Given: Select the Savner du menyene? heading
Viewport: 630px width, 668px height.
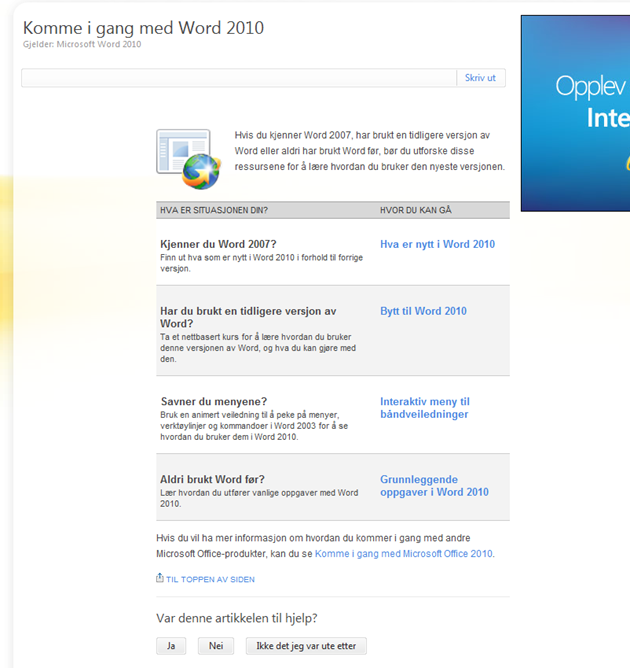Looking at the screenshot, I should [x=213, y=402].
